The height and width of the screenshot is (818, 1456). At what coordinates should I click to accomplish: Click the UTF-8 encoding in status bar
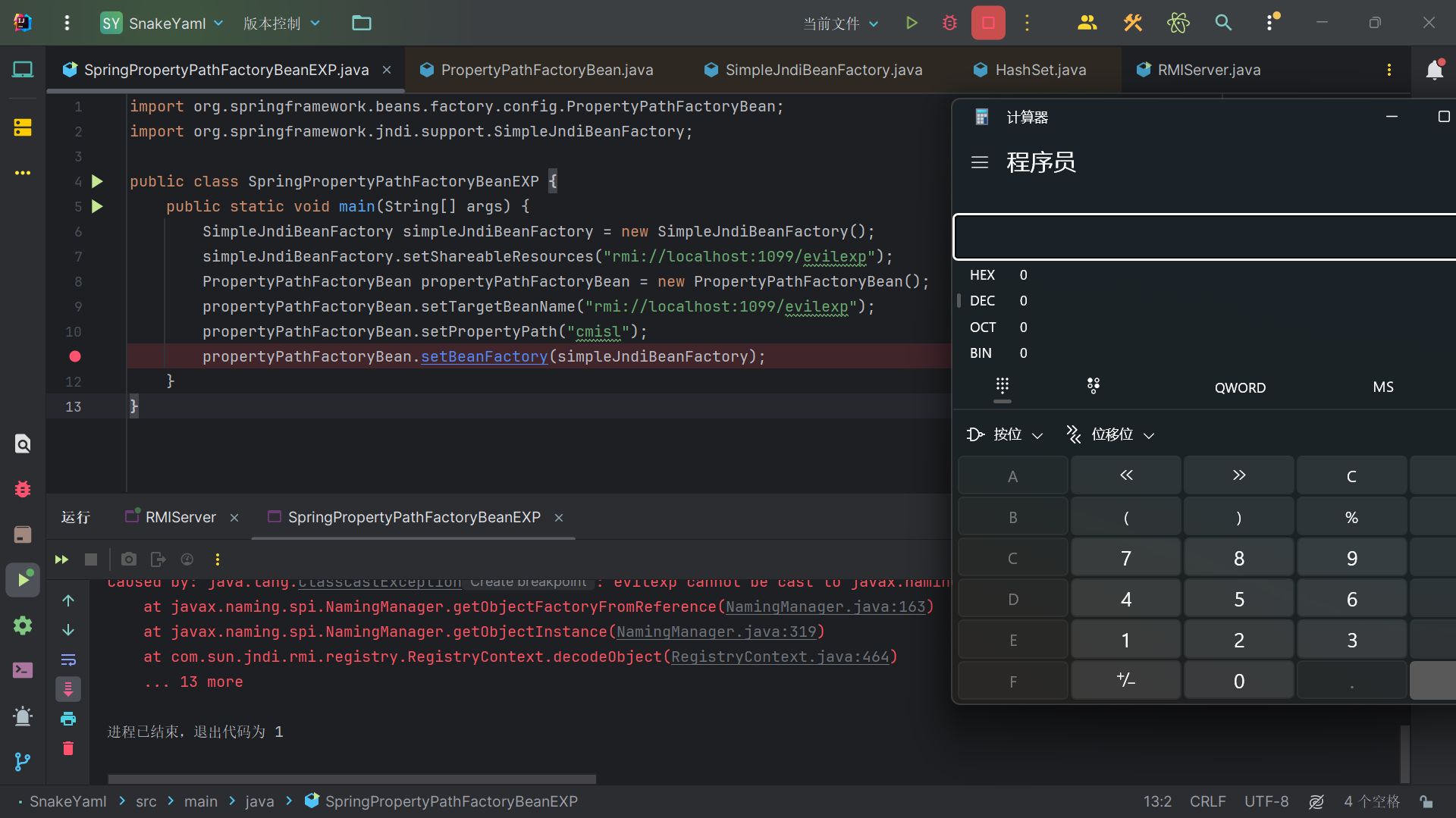[1266, 801]
